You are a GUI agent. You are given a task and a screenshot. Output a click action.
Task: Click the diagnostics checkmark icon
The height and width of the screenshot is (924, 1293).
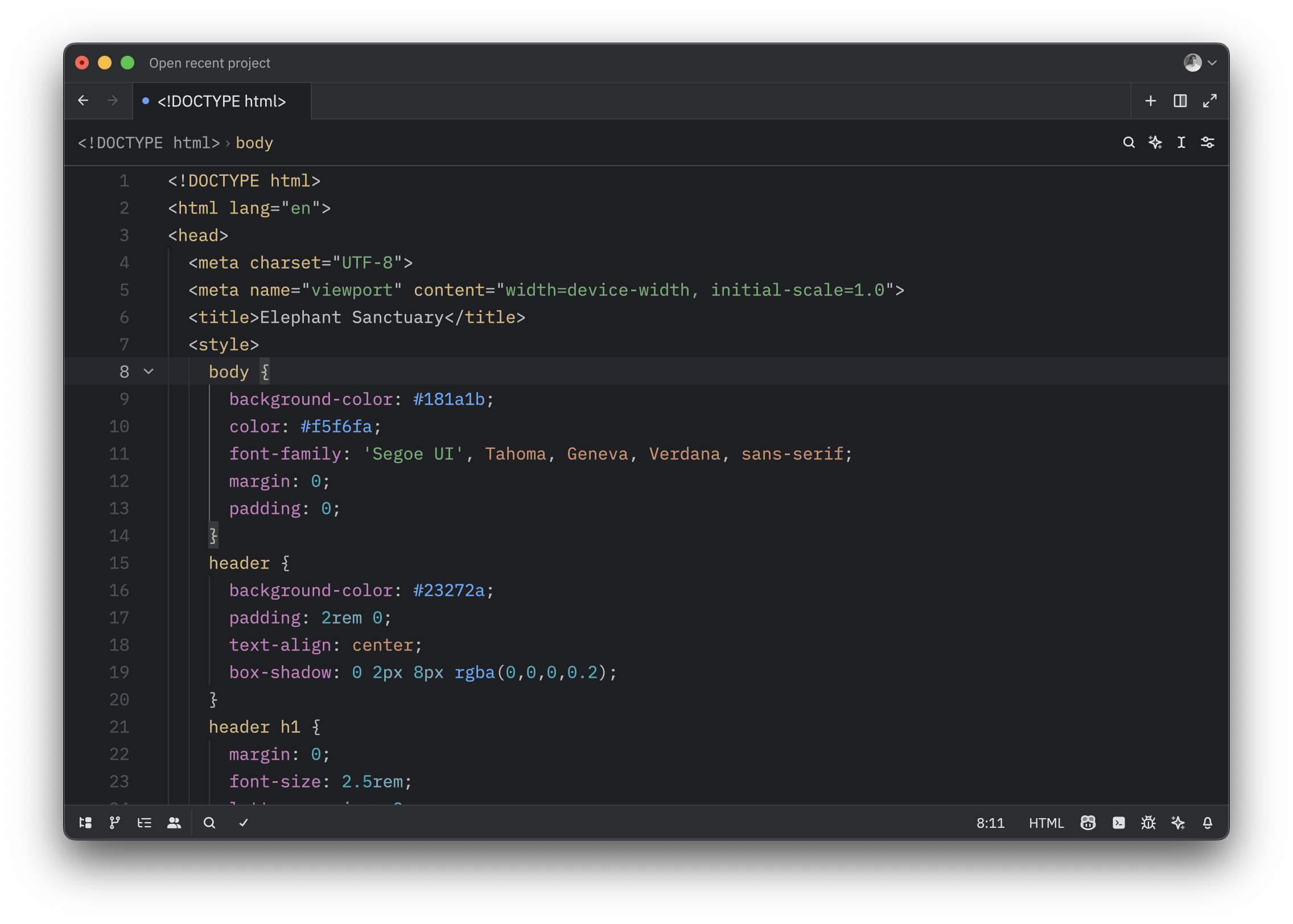pyautogui.click(x=244, y=823)
